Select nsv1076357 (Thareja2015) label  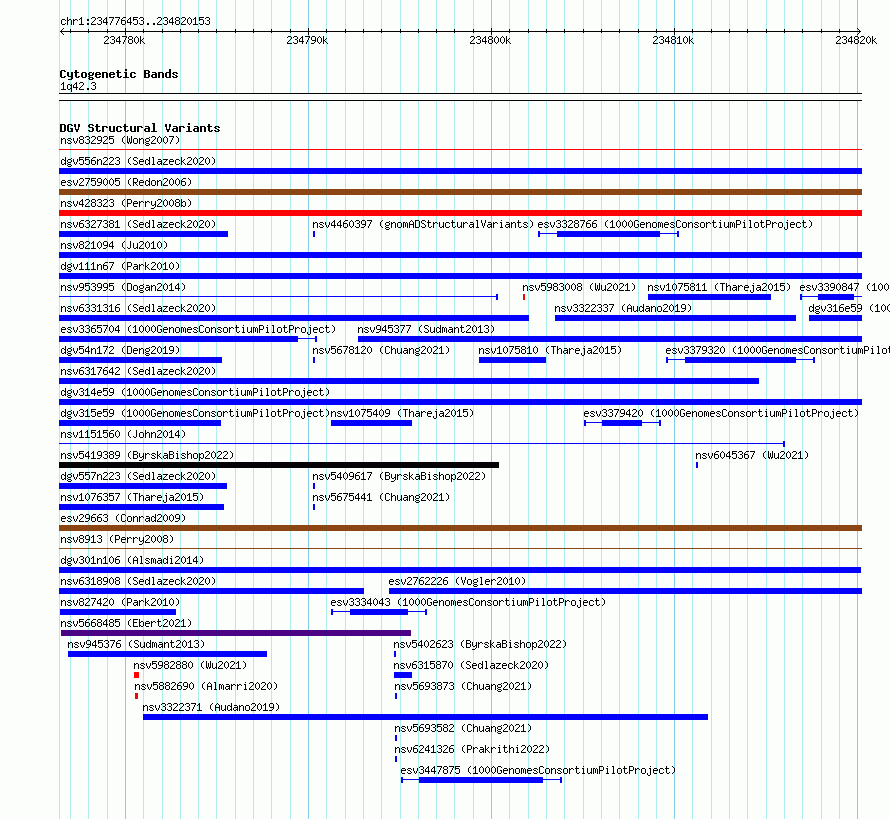point(132,497)
